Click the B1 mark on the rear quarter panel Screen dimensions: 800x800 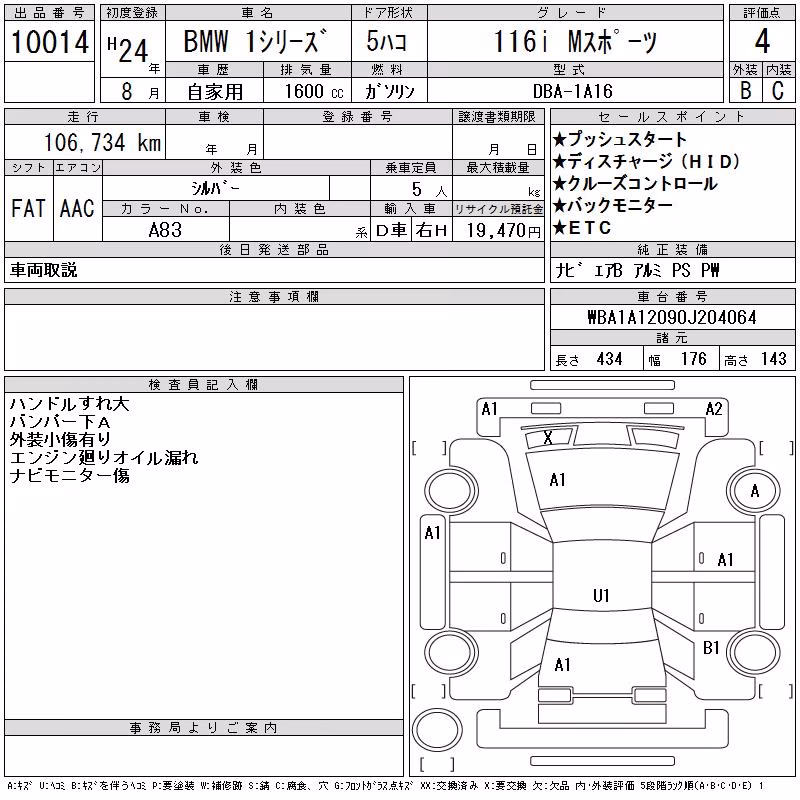tap(711, 648)
